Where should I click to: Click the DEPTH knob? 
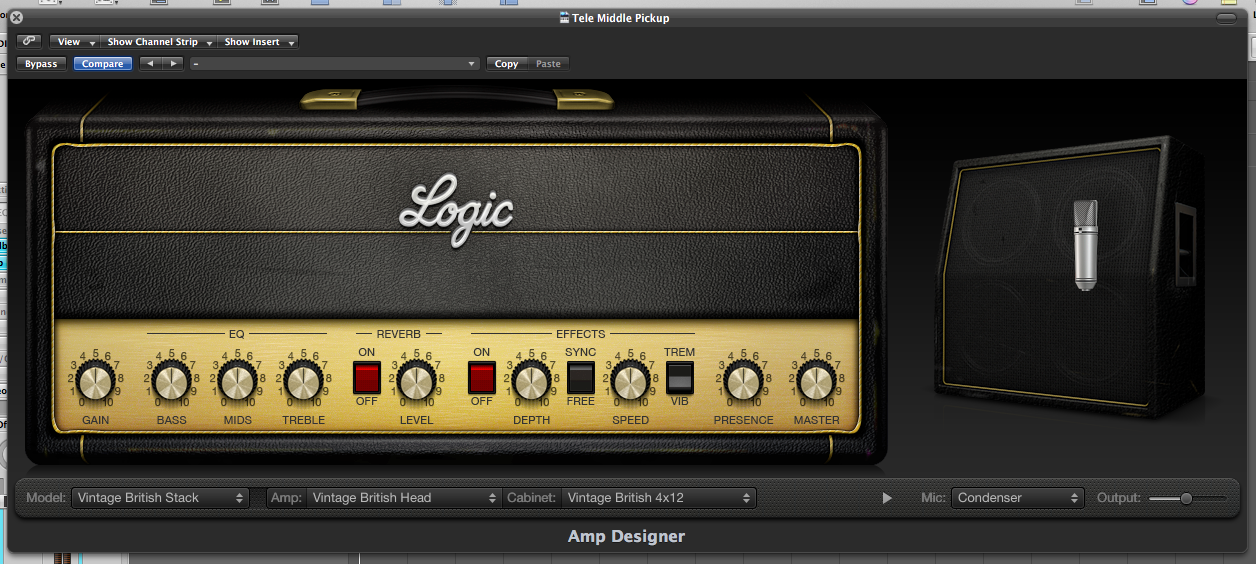click(531, 382)
